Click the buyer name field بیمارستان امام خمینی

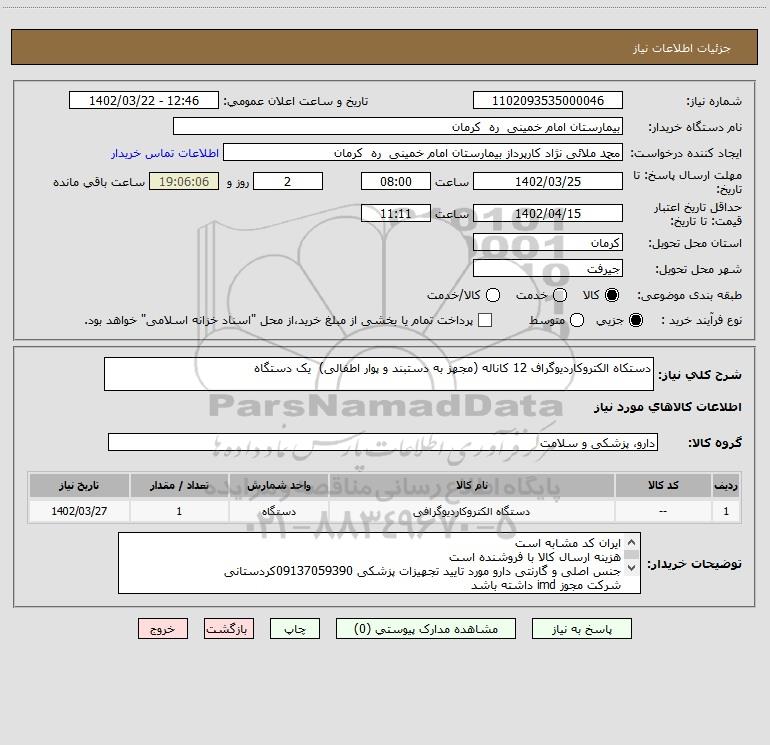coord(398,127)
